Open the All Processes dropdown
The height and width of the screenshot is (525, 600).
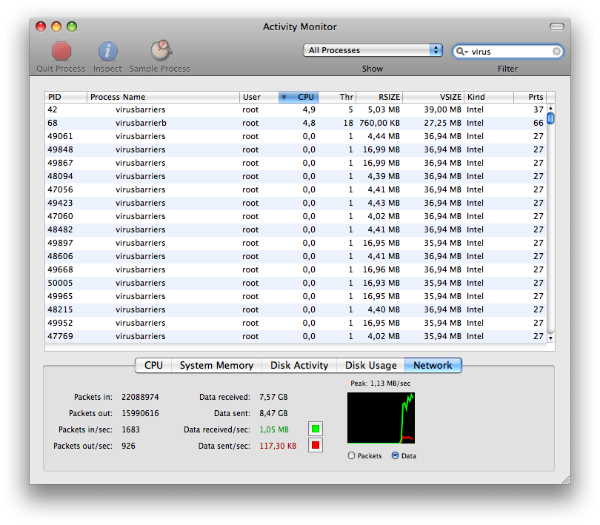373,50
